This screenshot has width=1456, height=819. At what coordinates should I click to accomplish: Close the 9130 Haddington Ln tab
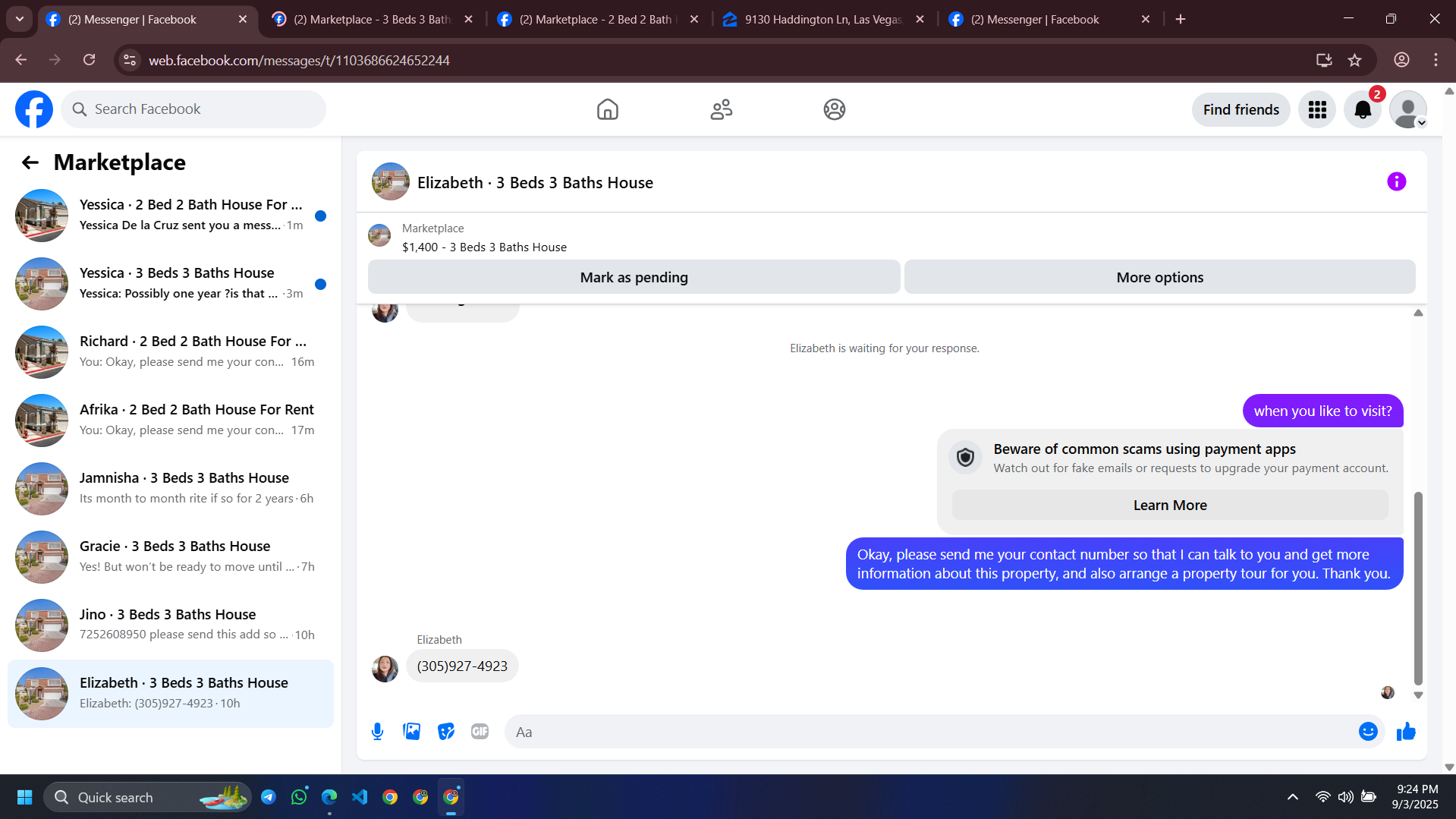click(x=920, y=20)
